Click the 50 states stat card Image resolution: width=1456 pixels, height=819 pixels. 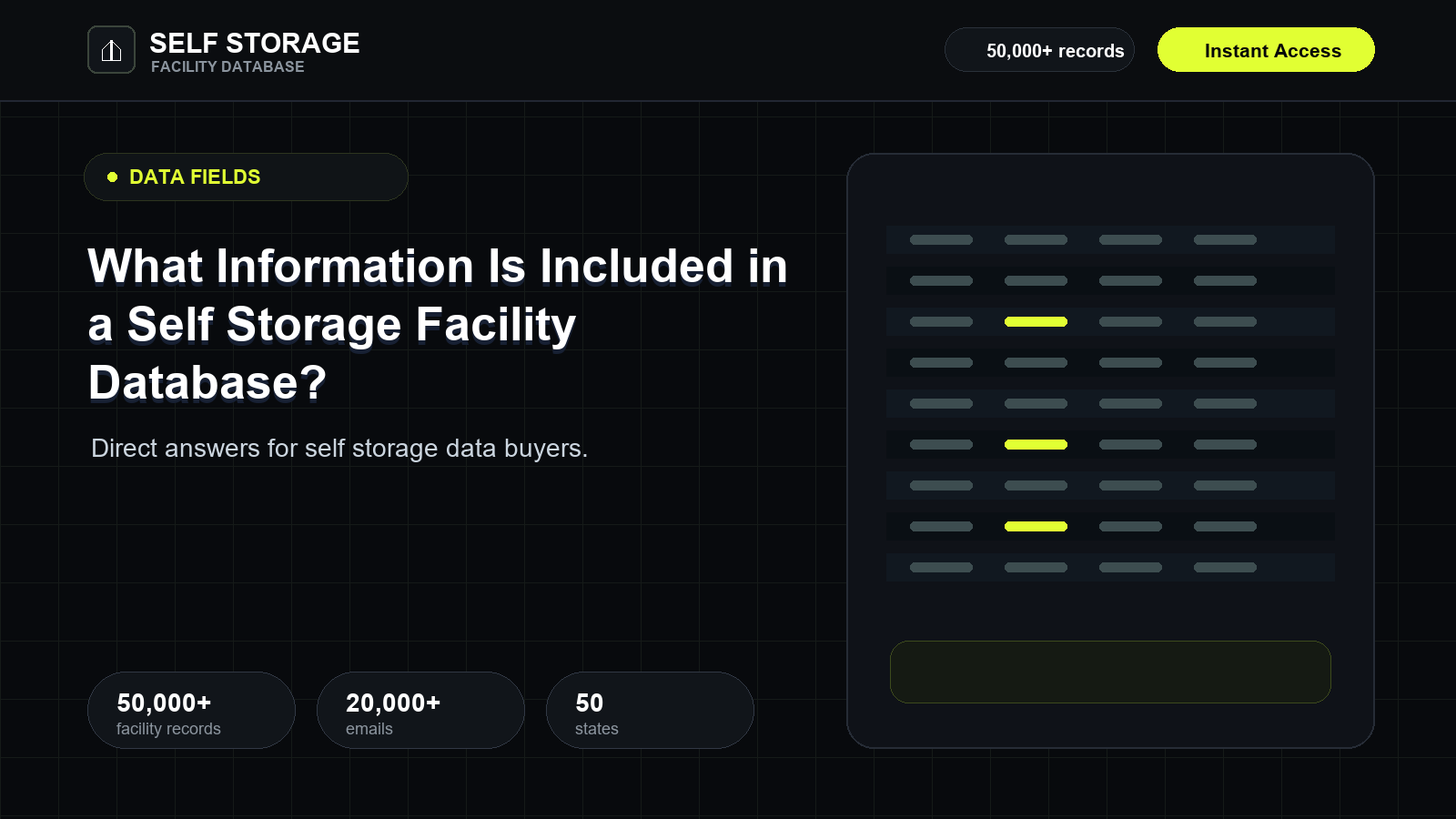[x=650, y=711]
